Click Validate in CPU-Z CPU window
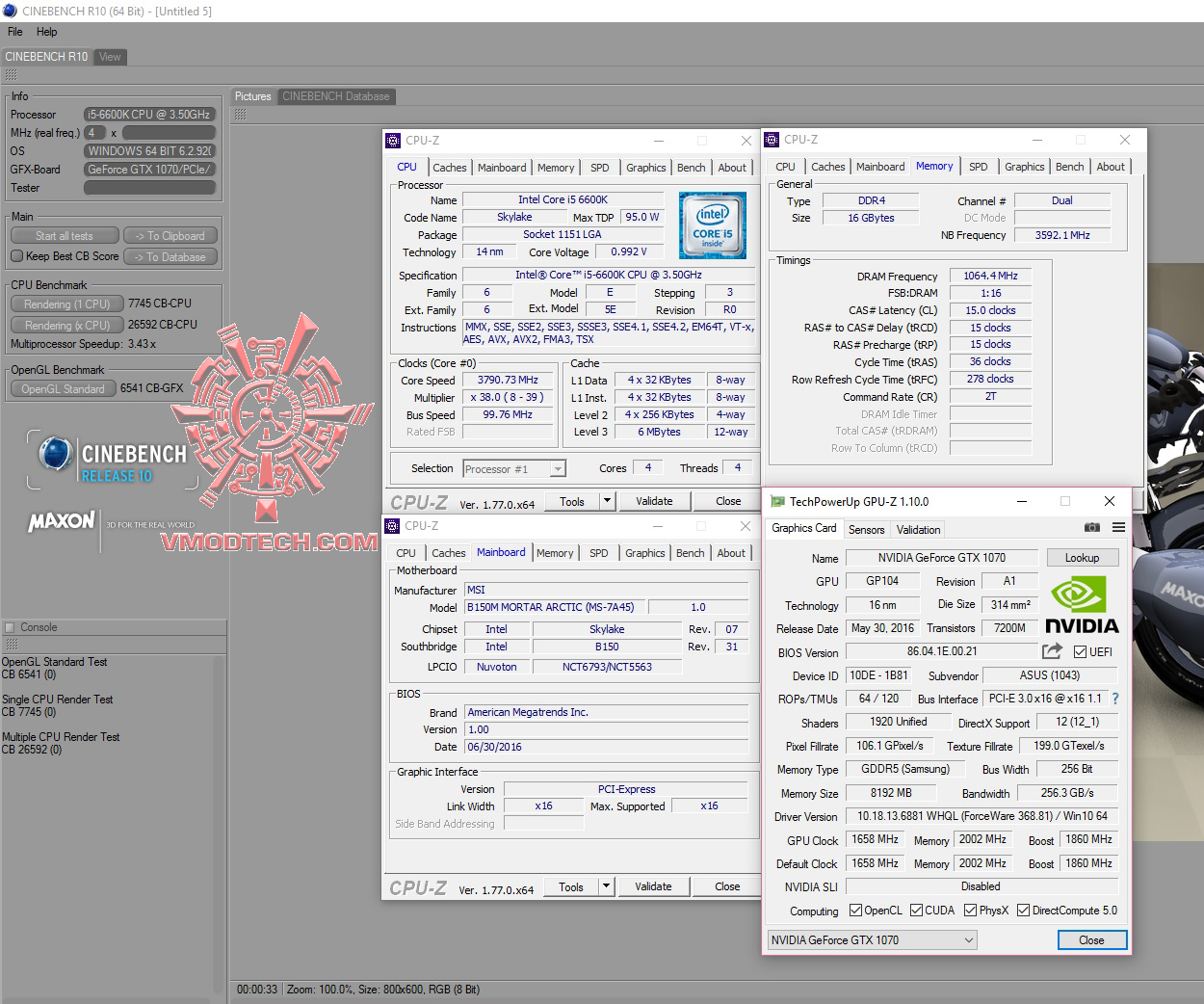The height and width of the screenshot is (1004, 1204). (x=654, y=501)
